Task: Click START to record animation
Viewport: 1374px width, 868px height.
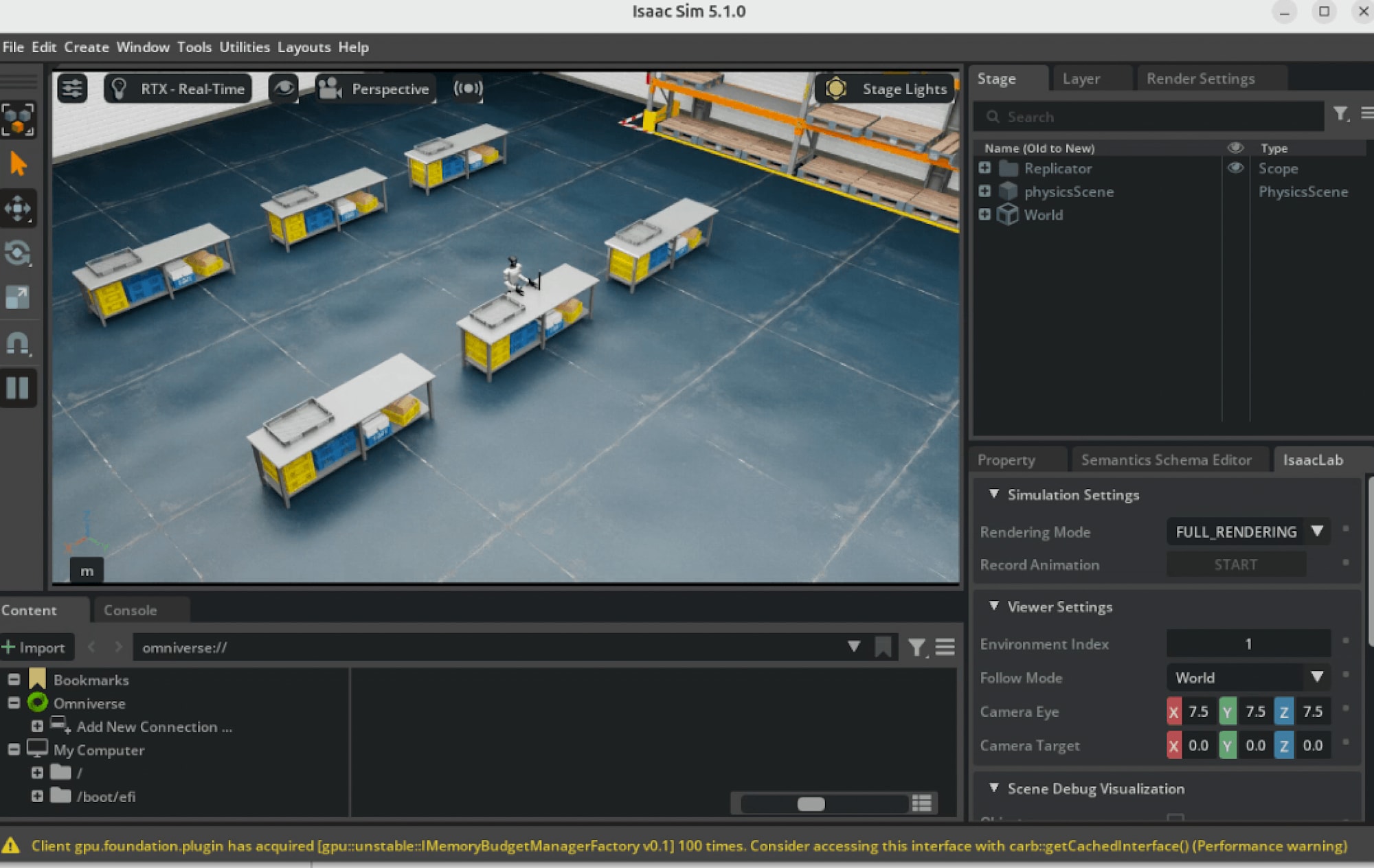Action: [1235, 564]
